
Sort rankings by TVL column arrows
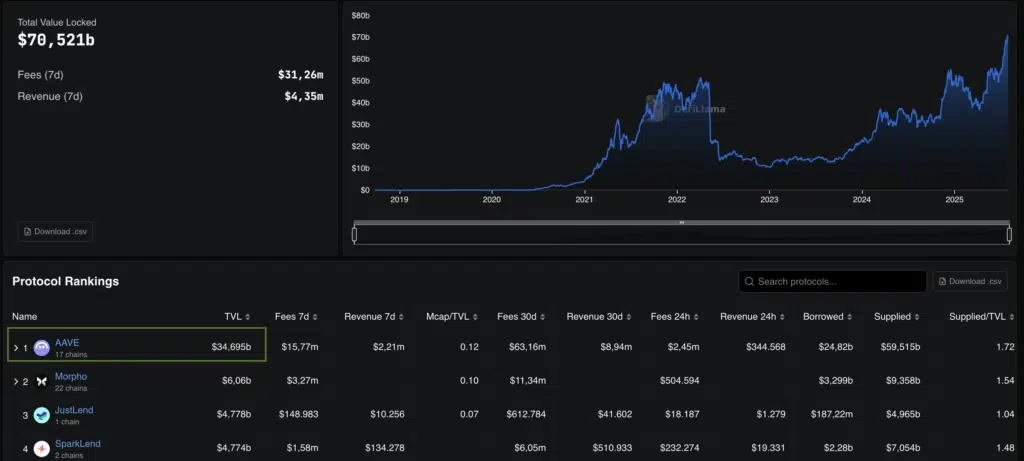pyautogui.click(x=248, y=317)
